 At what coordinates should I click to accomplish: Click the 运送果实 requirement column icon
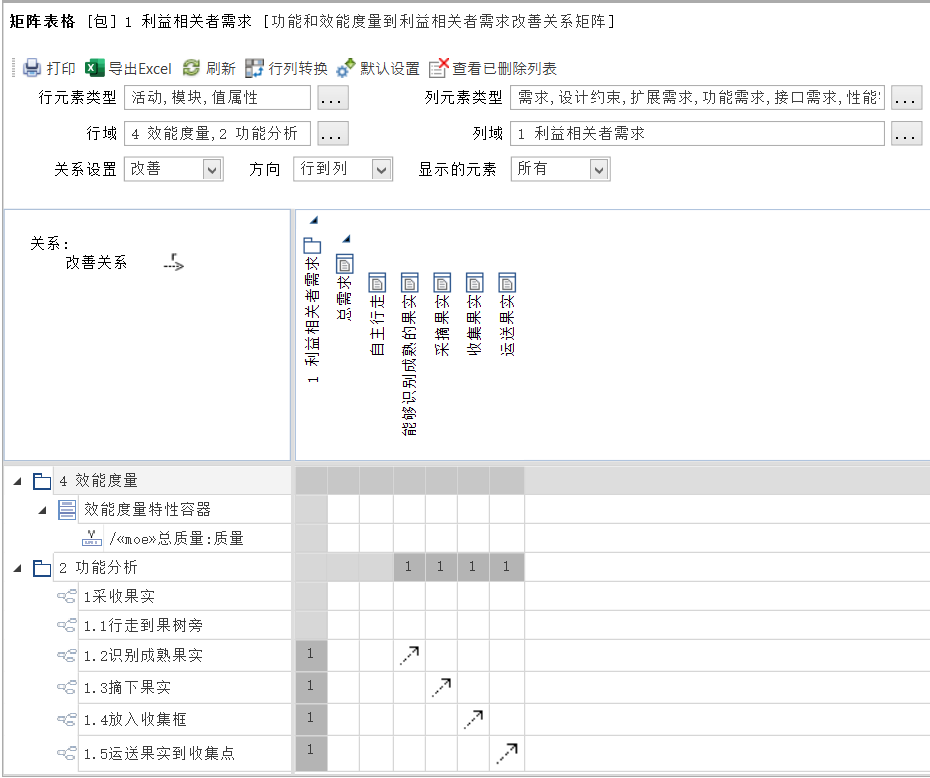point(508,283)
